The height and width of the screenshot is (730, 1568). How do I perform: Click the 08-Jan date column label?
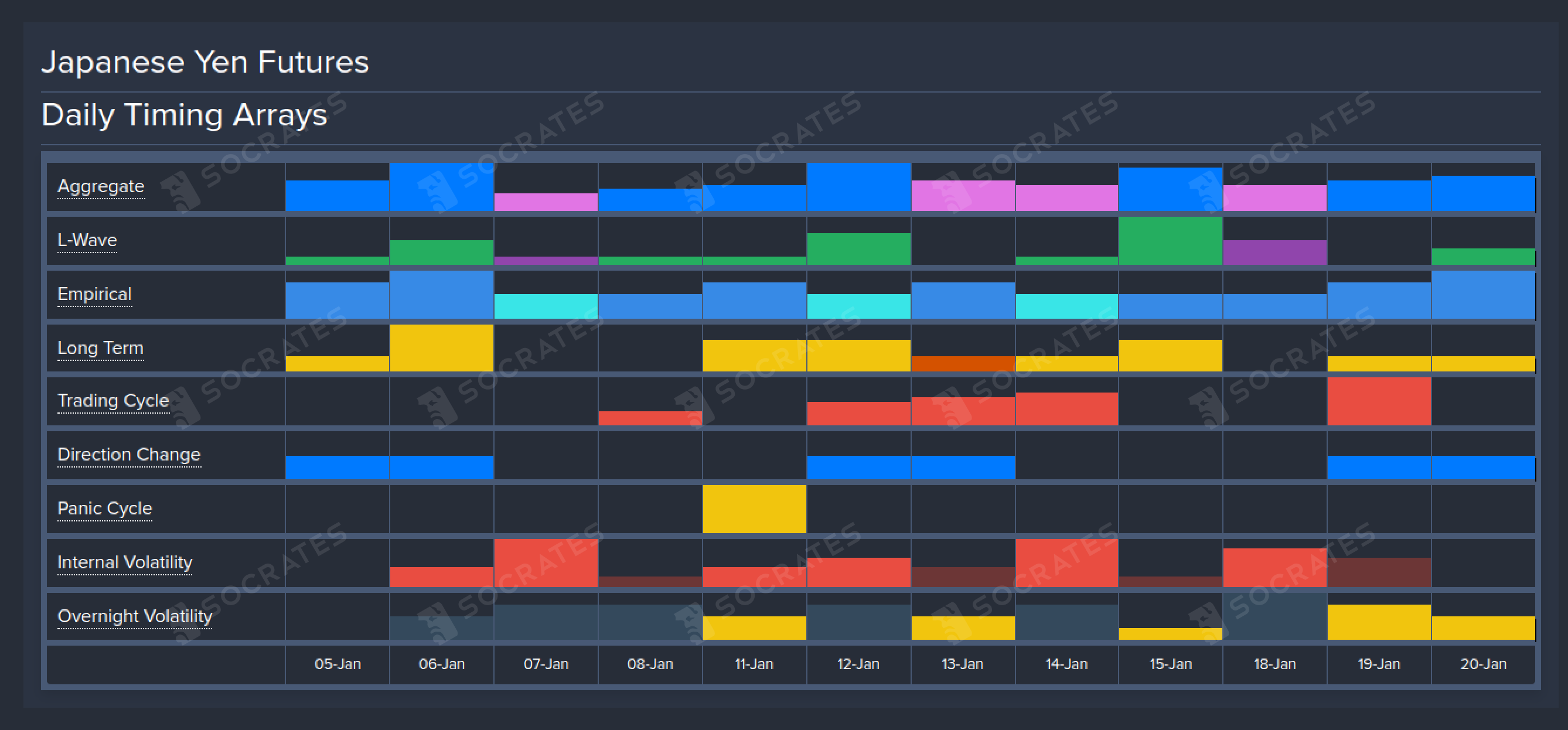(650, 664)
